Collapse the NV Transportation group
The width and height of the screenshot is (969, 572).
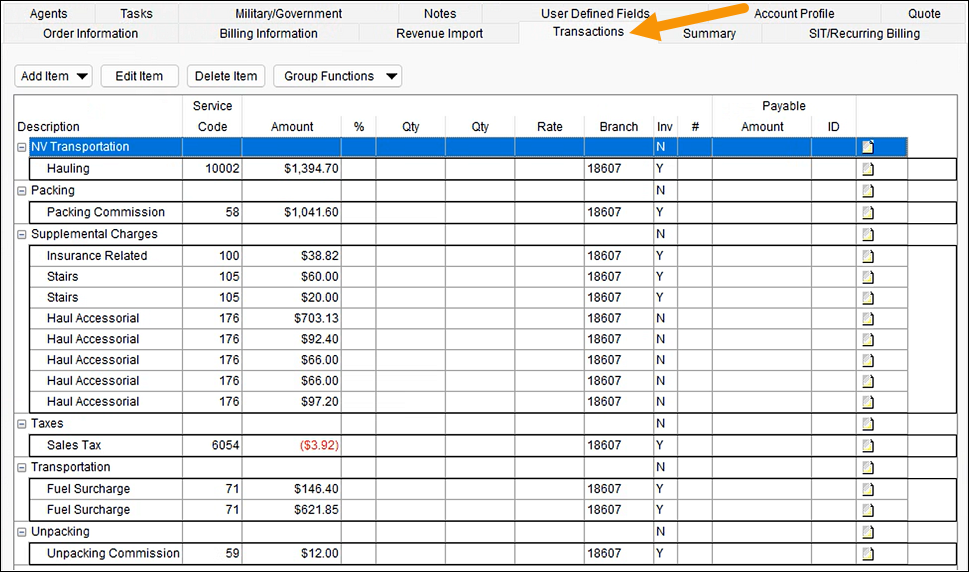tap(22, 147)
